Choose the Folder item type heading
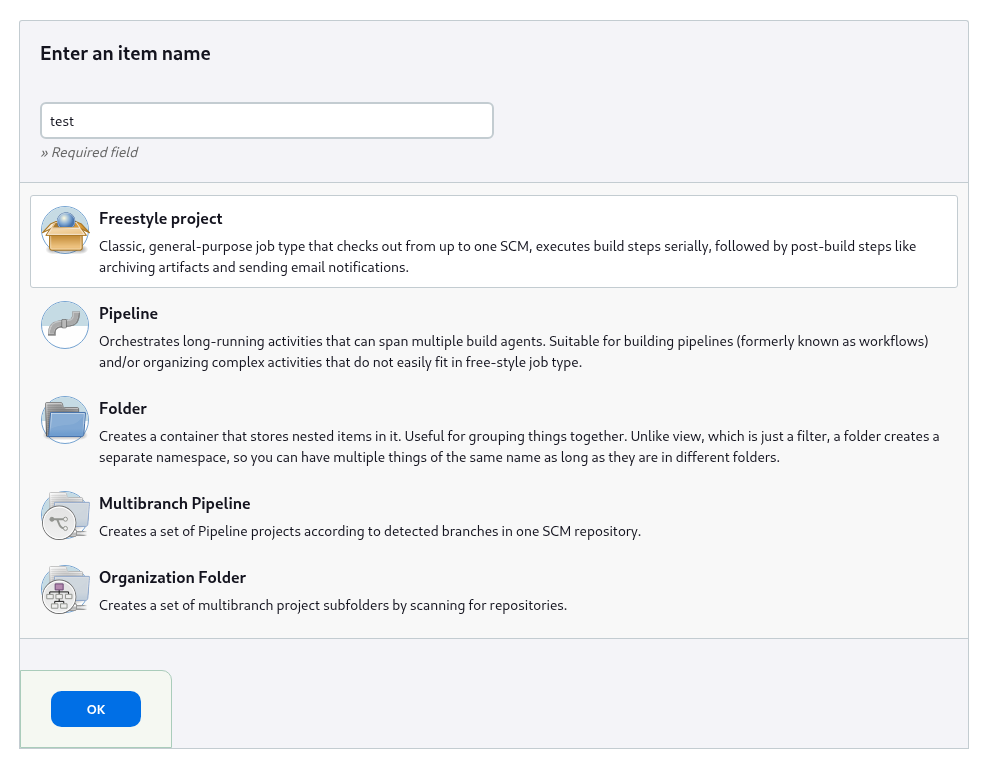 click(123, 409)
